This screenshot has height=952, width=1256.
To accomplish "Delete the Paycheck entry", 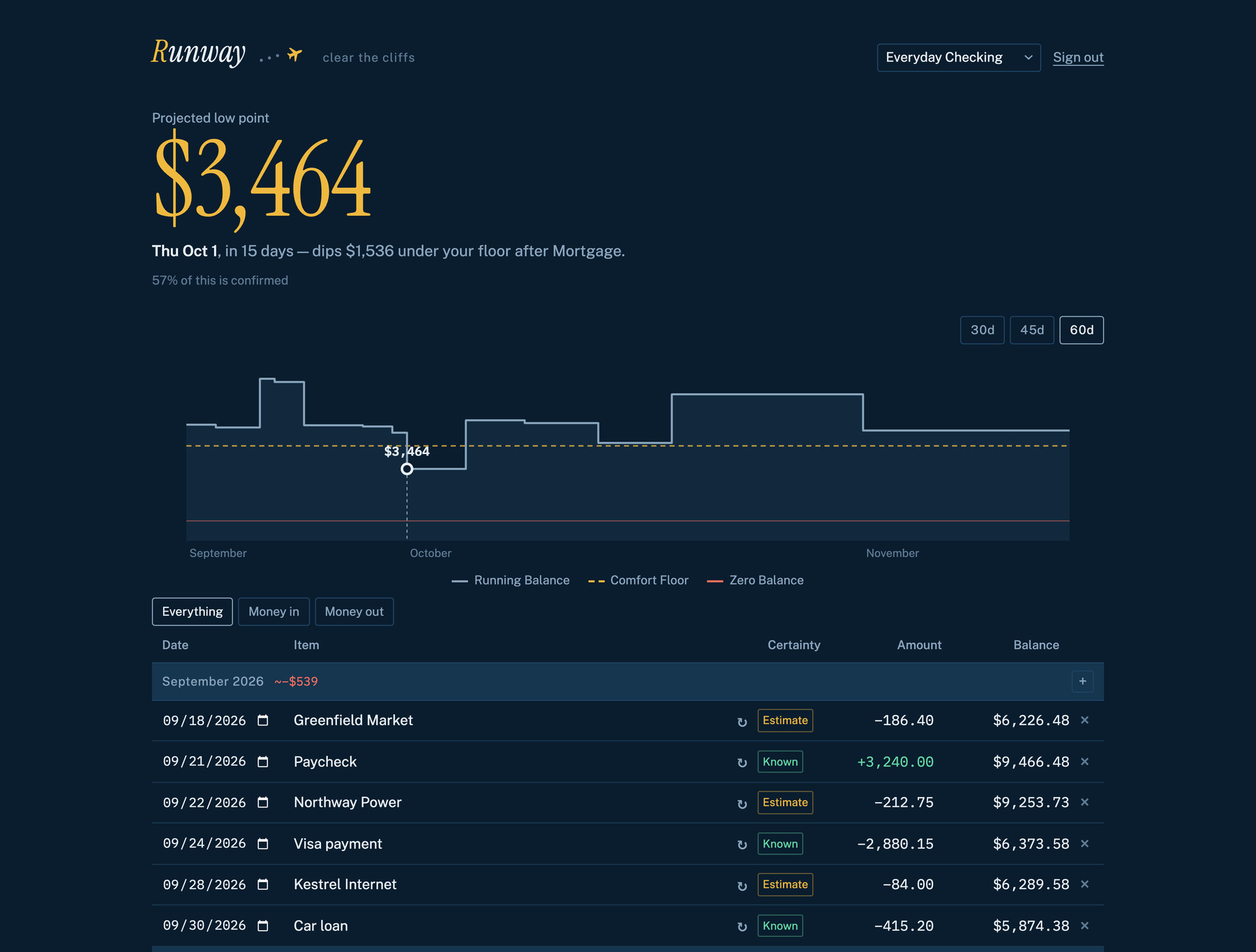I will pos(1084,762).
